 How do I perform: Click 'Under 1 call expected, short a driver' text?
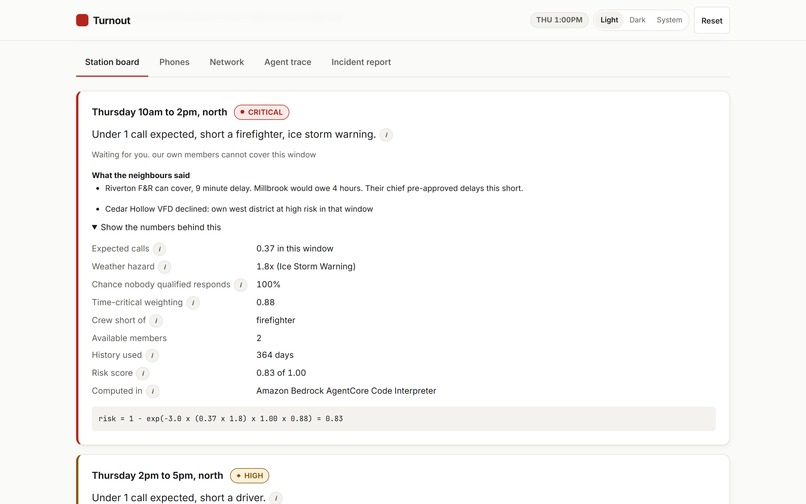tap(178, 498)
